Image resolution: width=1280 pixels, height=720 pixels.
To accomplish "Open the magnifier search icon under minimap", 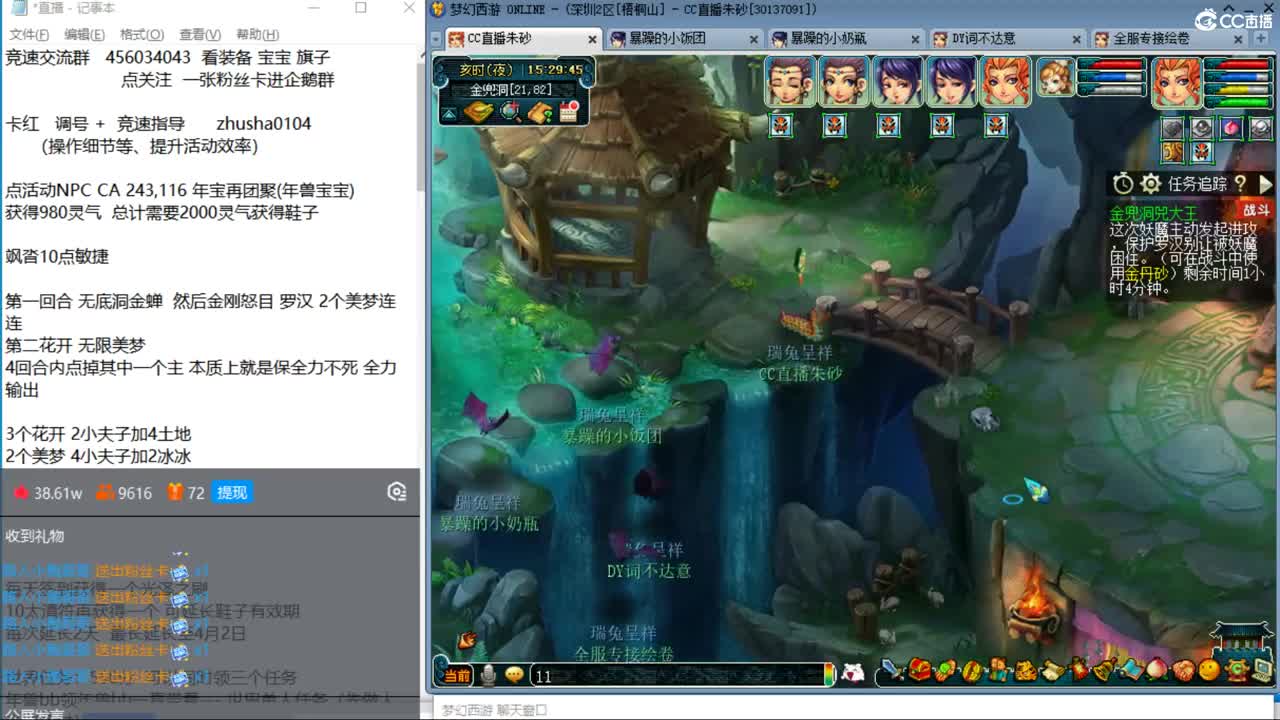I will [511, 112].
